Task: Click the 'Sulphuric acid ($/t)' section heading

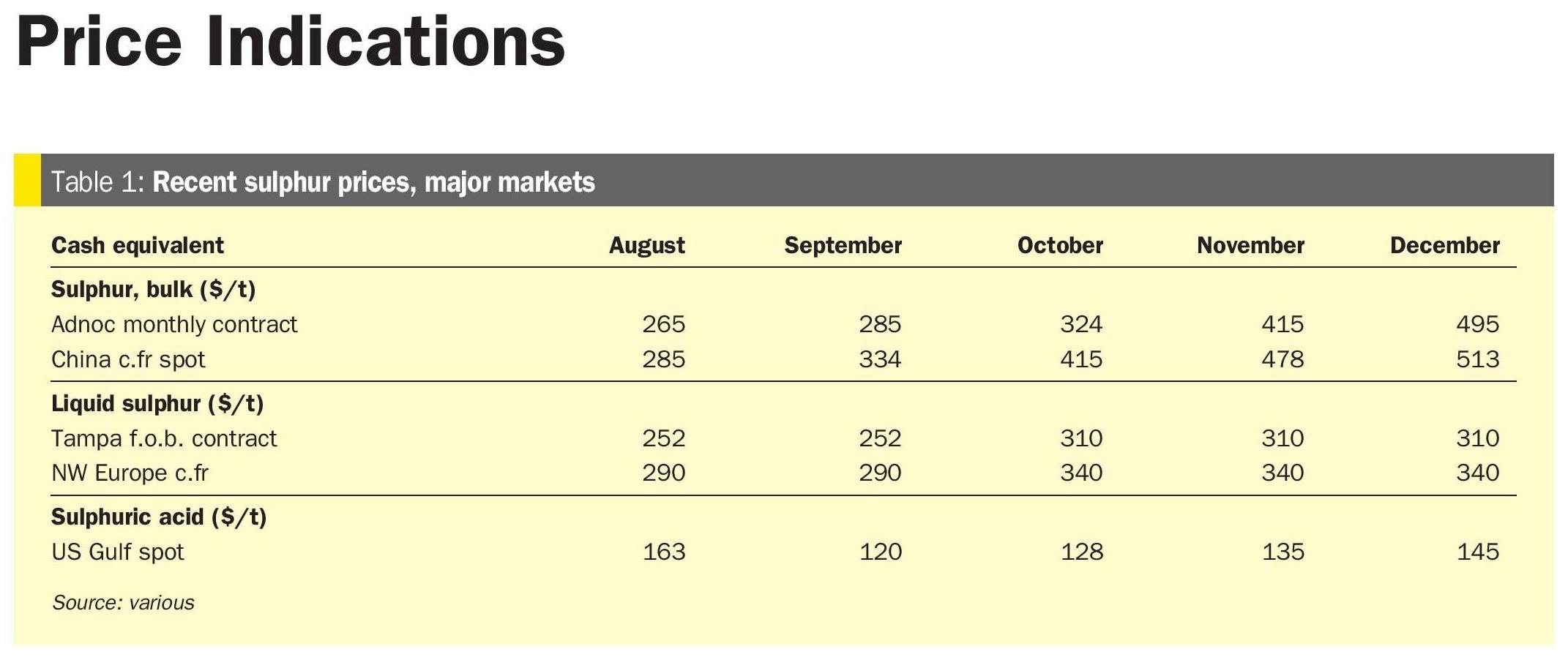Action: [159, 517]
